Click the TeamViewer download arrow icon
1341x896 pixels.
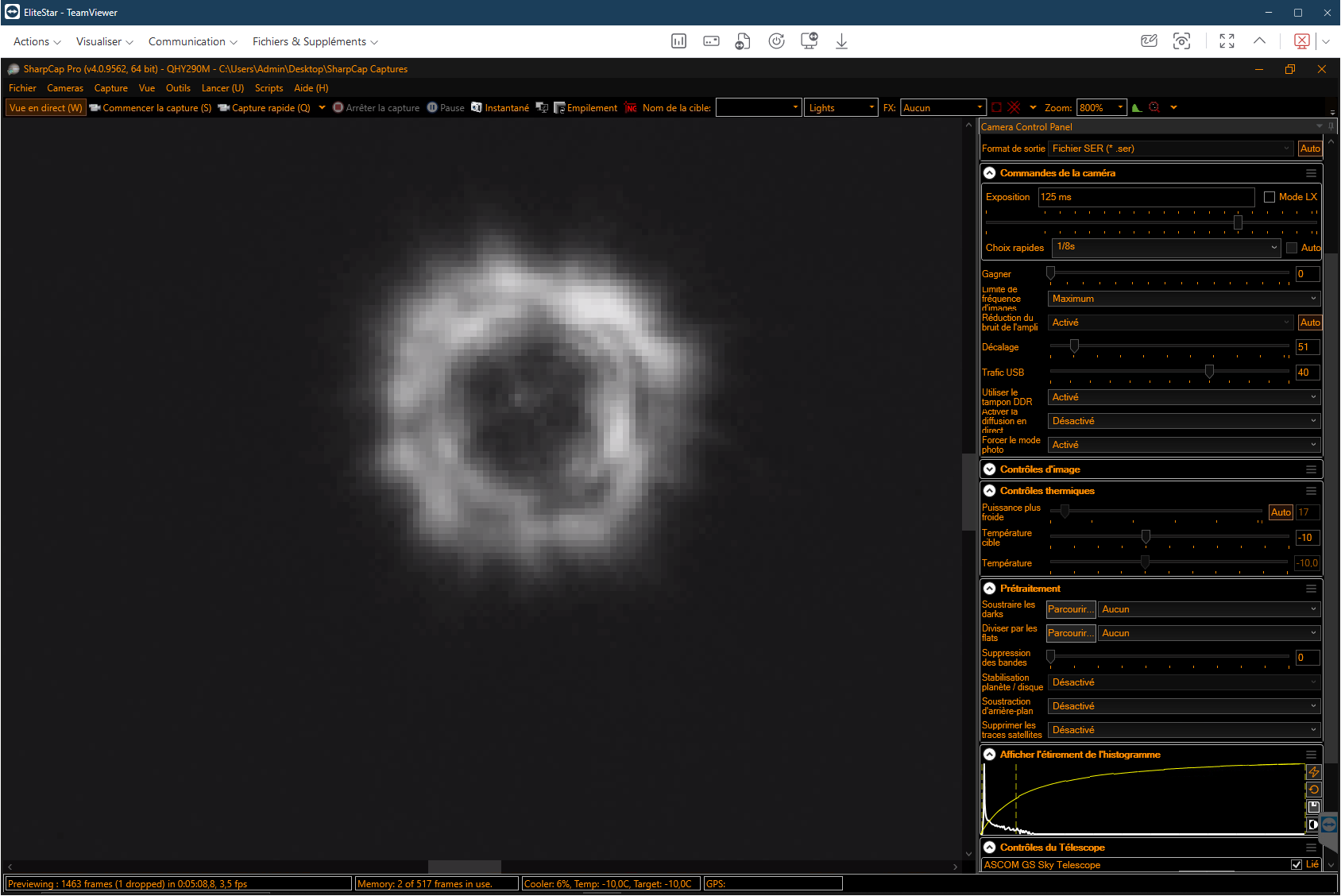pos(841,41)
